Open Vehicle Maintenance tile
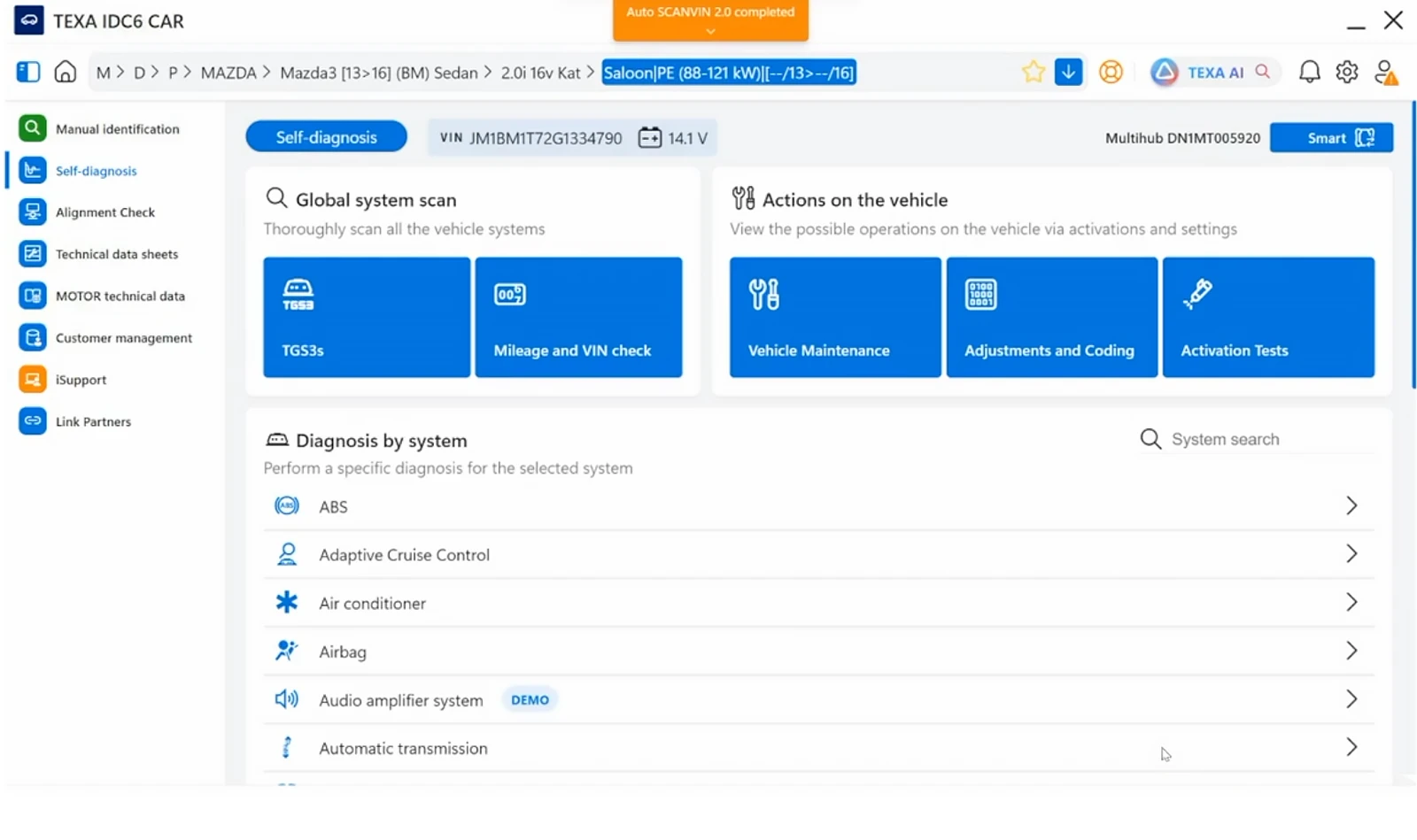Image resolution: width=1417 pixels, height=840 pixels. click(835, 317)
